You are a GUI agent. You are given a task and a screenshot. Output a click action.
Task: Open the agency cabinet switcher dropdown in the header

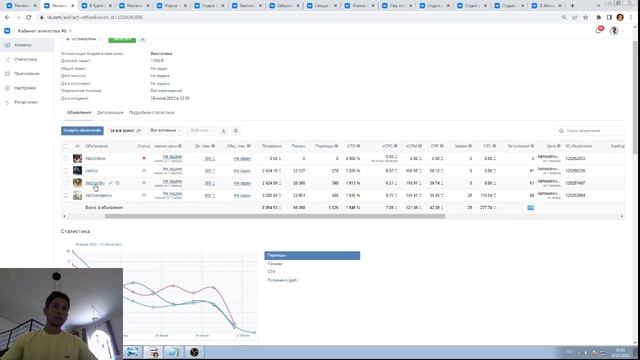click(44, 31)
